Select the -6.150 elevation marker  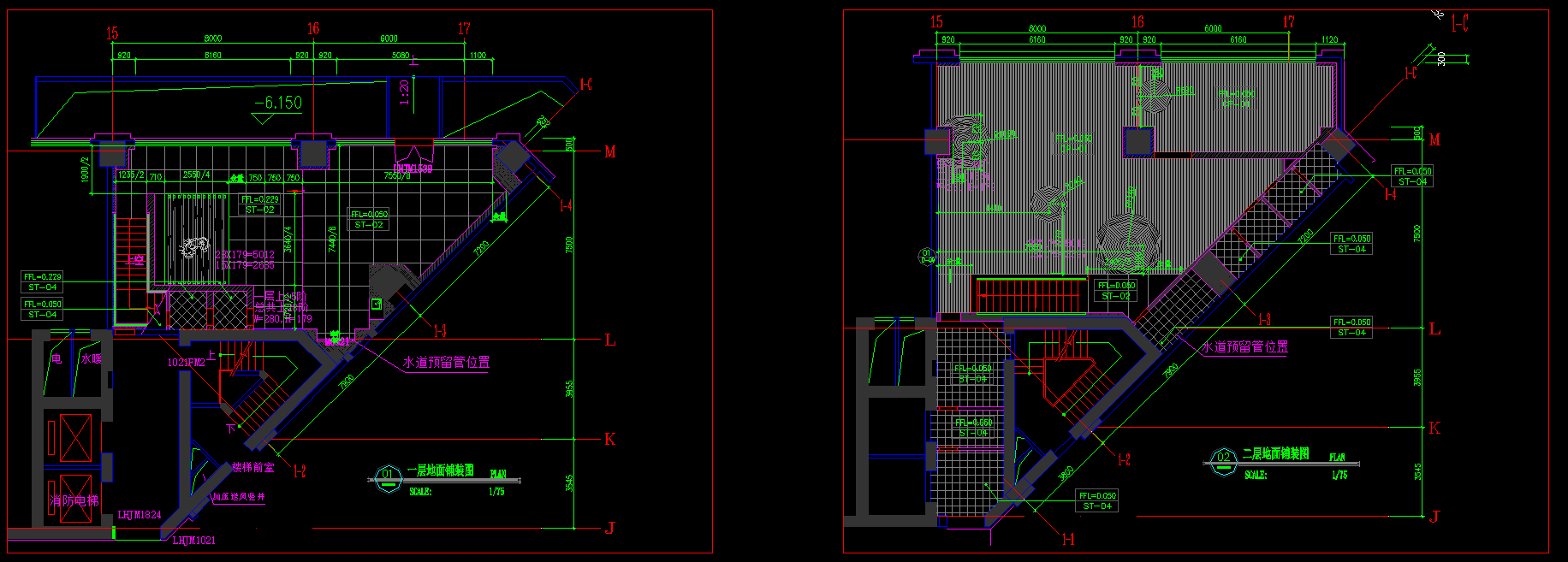pos(278,104)
